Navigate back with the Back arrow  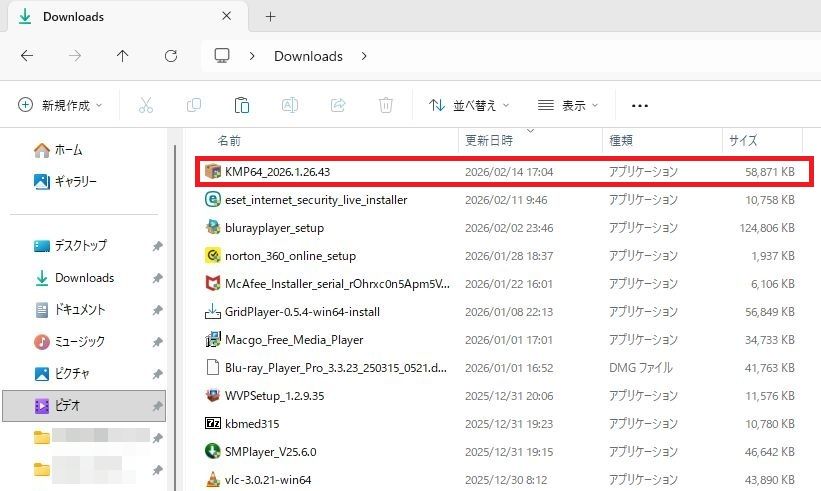click(27, 56)
